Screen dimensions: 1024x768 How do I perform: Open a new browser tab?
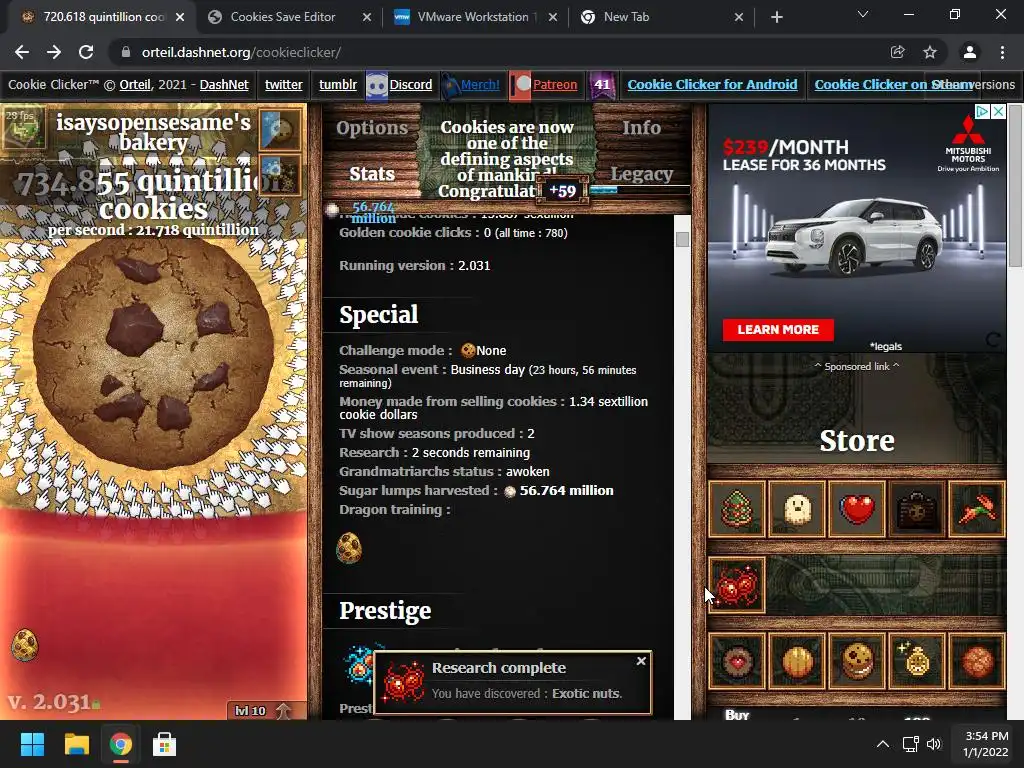[776, 17]
